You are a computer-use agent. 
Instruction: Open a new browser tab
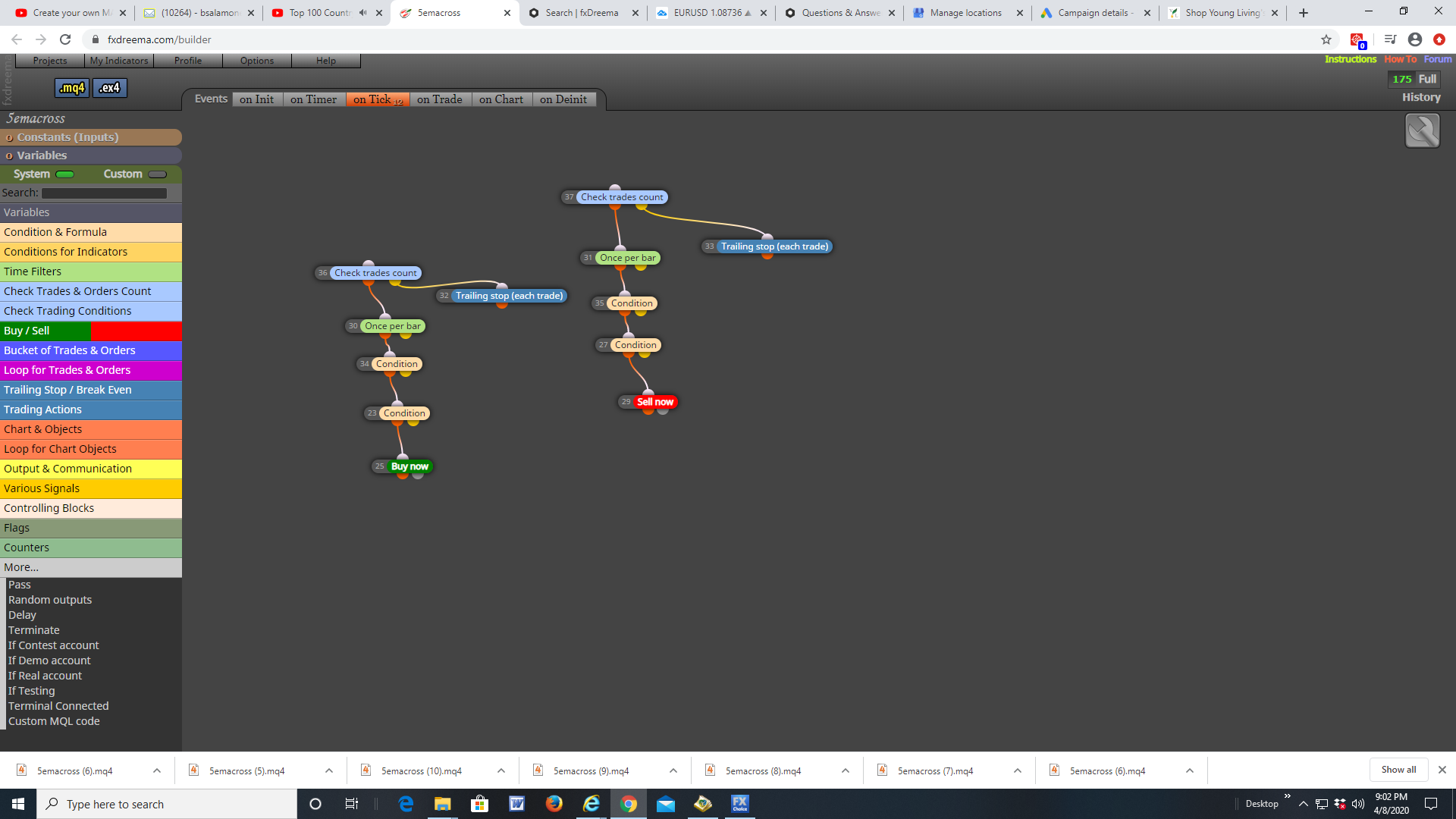pos(1304,13)
